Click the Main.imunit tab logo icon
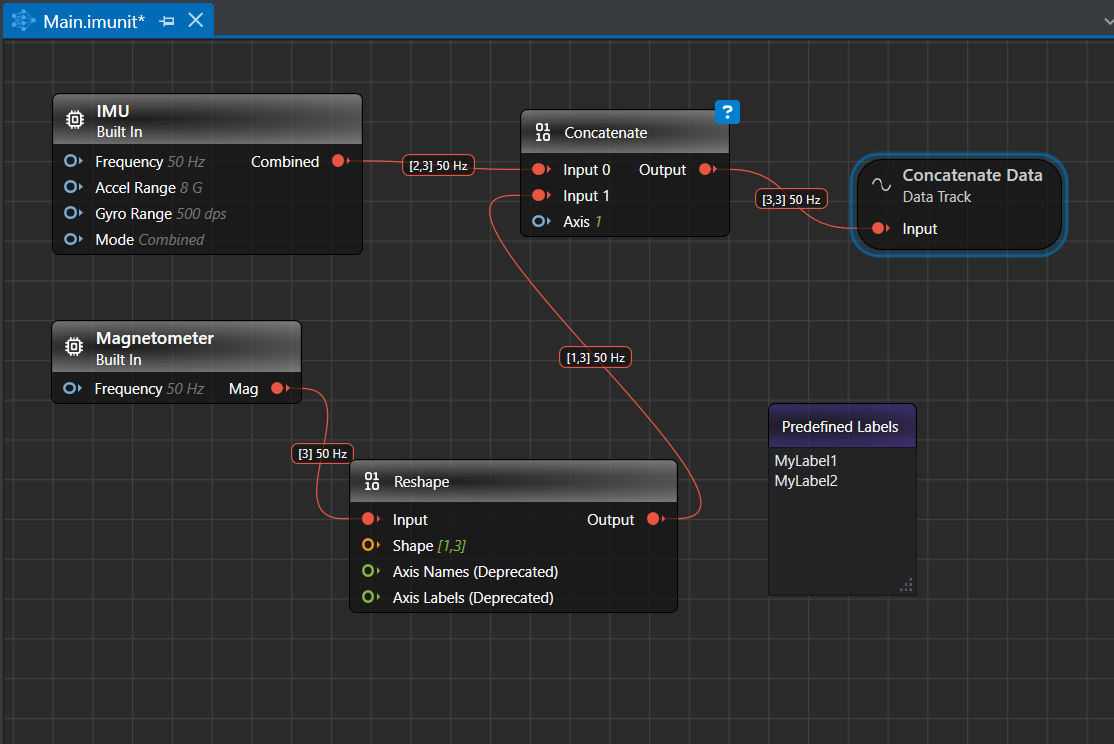1114x744 pixels. coord(23,21)
